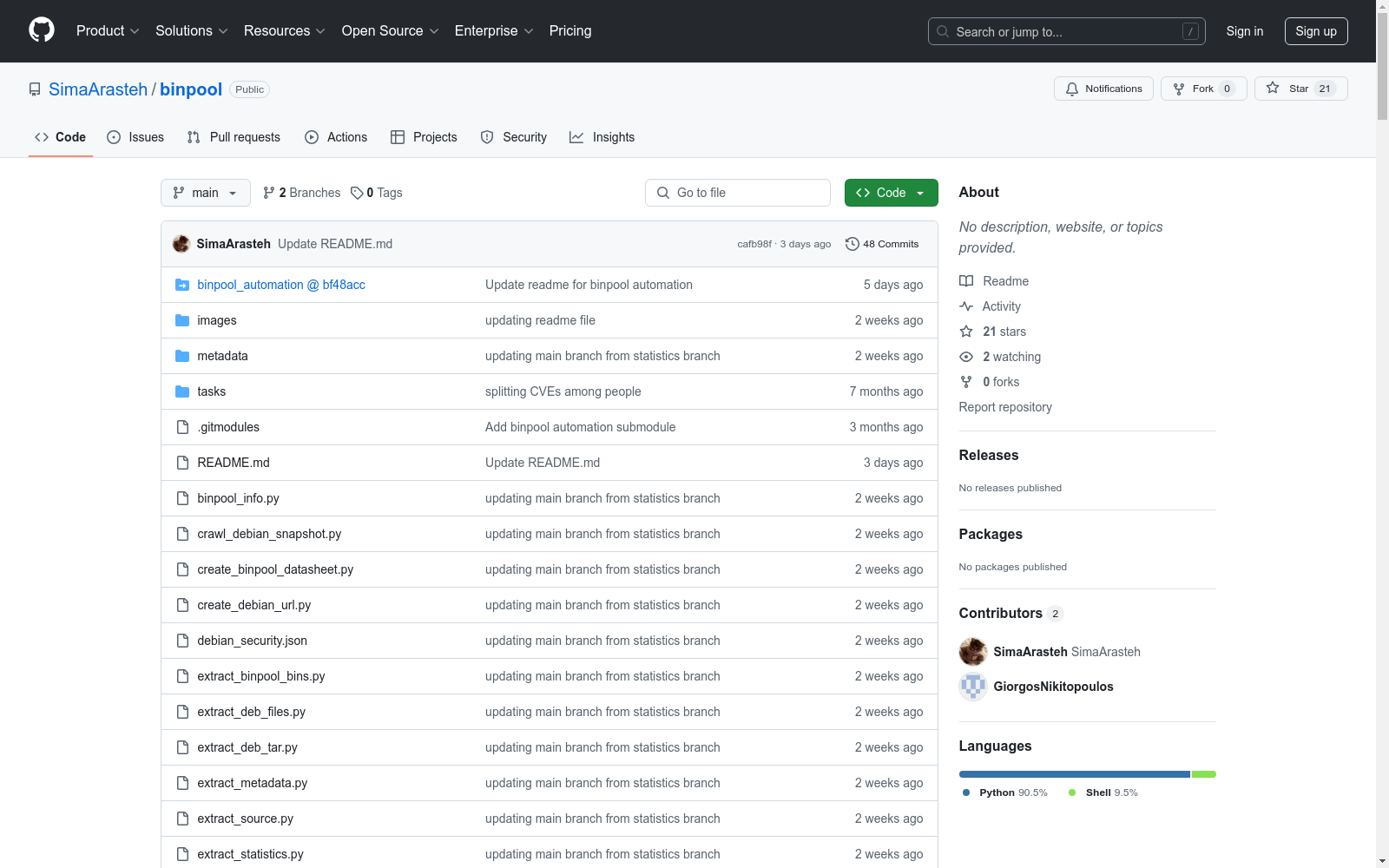Click the history clock icon beside 48 Commits

pos(852,244)
